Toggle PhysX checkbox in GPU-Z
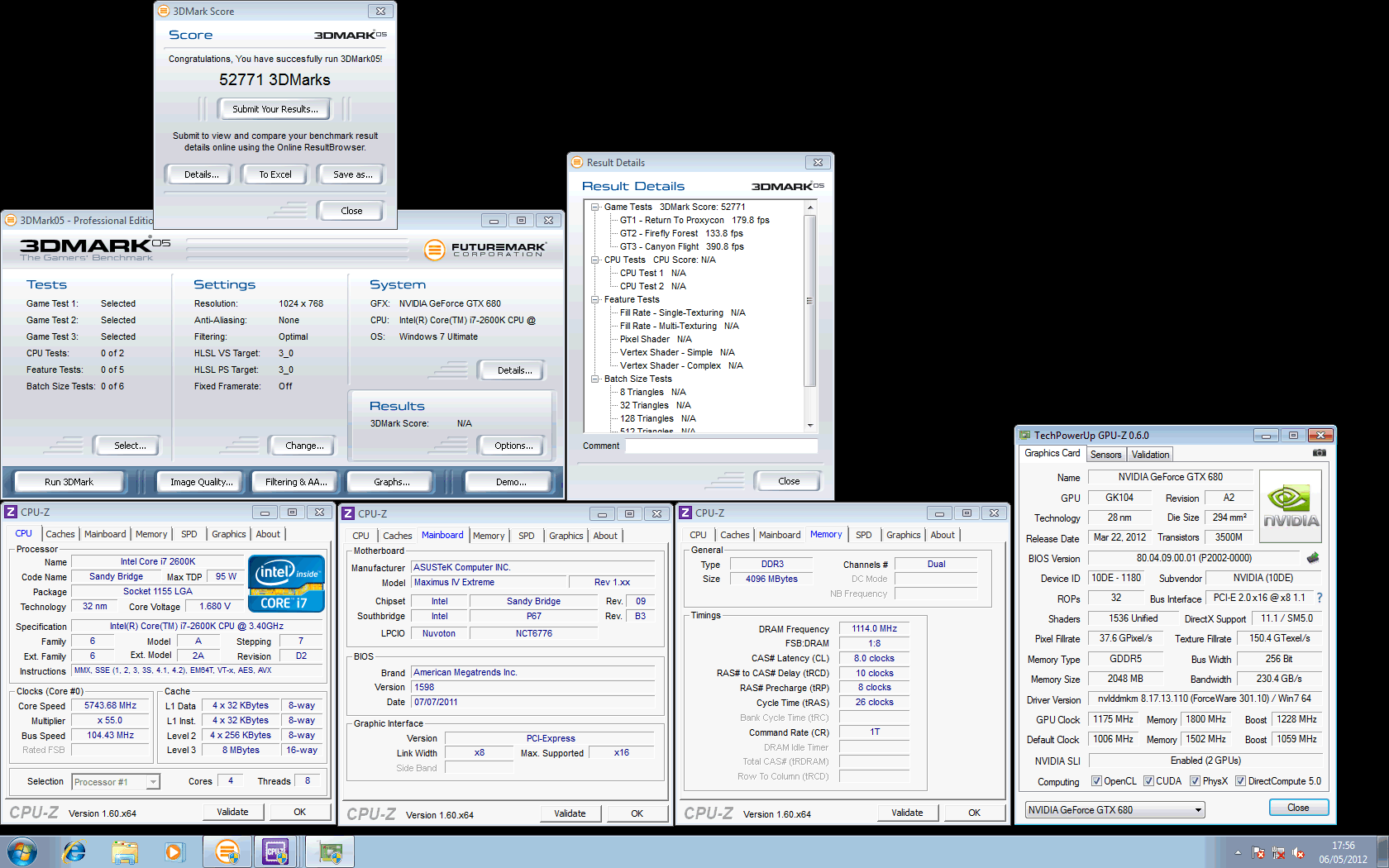The image size is (1389, 868). point(1195,781)
